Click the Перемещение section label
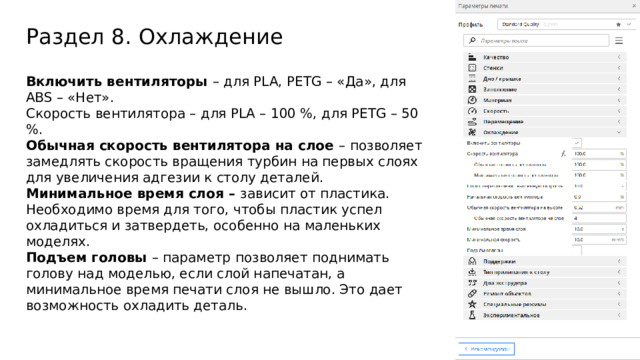Image resolution: width=640 pixels, height=360 pixels. click(x=503, y=122)
